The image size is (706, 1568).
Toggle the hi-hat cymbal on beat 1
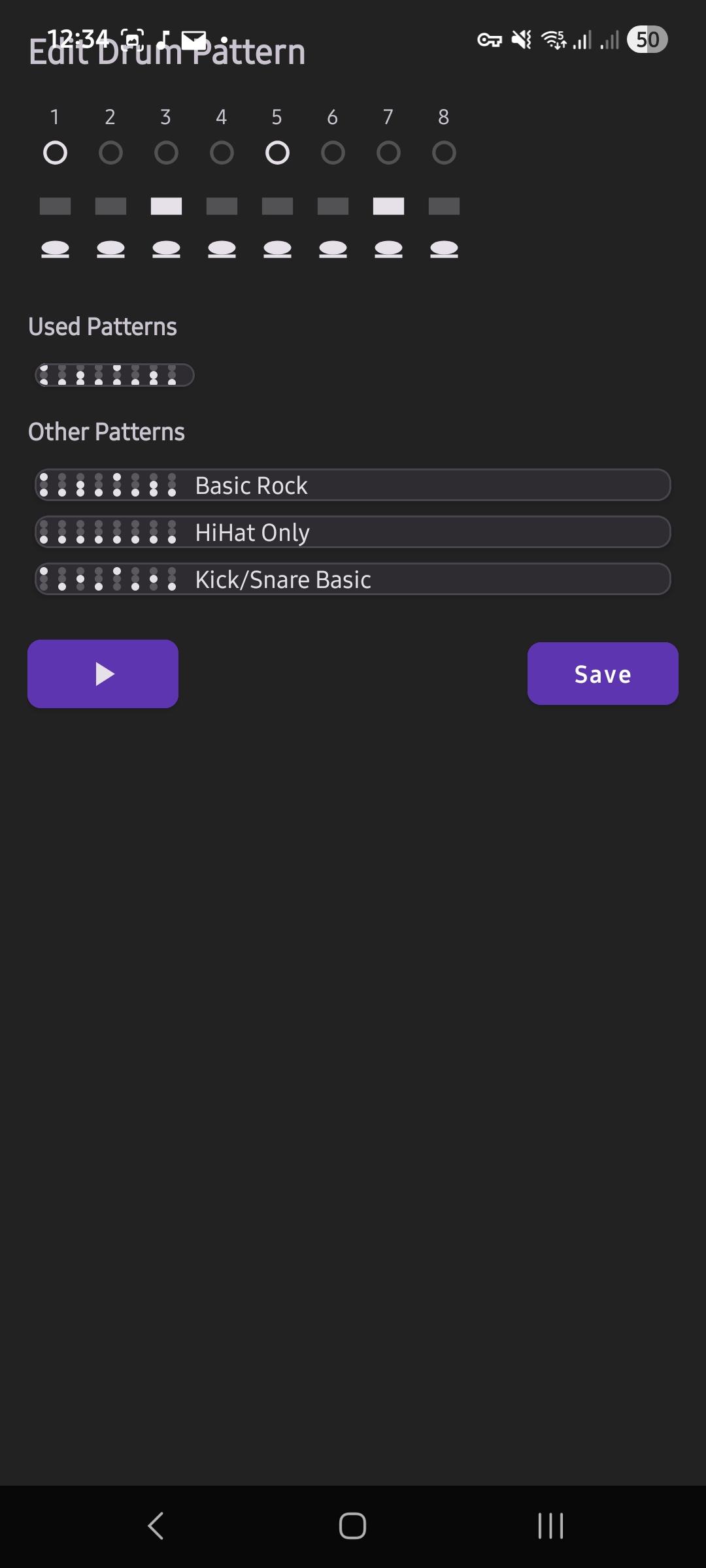coord(55,249)
